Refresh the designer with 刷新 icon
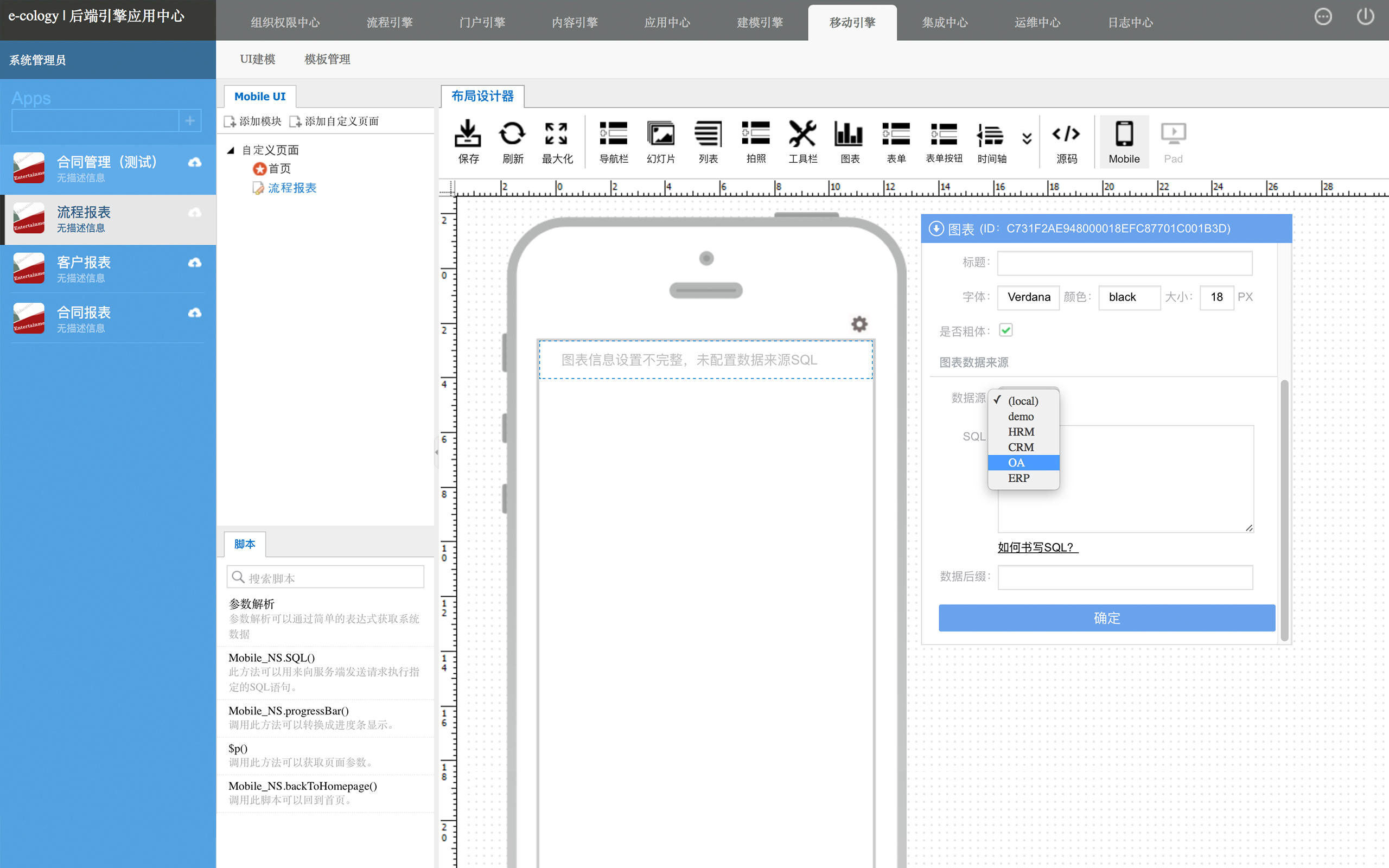Image resolution: width=1389 pixels, height=868 pixels. [x=513, y=141]
